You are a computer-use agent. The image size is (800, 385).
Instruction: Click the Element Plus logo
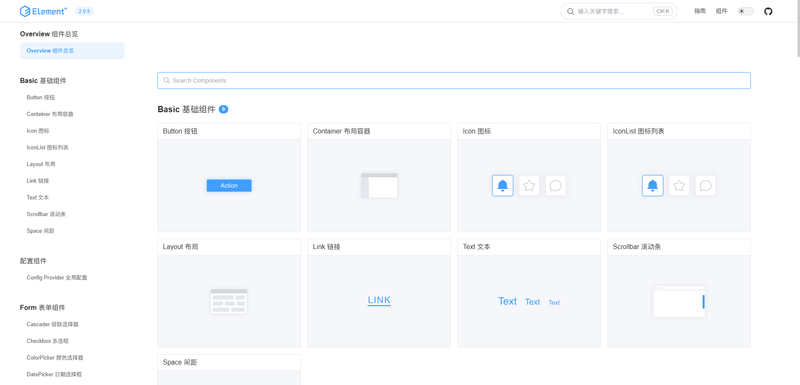[43, 11]
